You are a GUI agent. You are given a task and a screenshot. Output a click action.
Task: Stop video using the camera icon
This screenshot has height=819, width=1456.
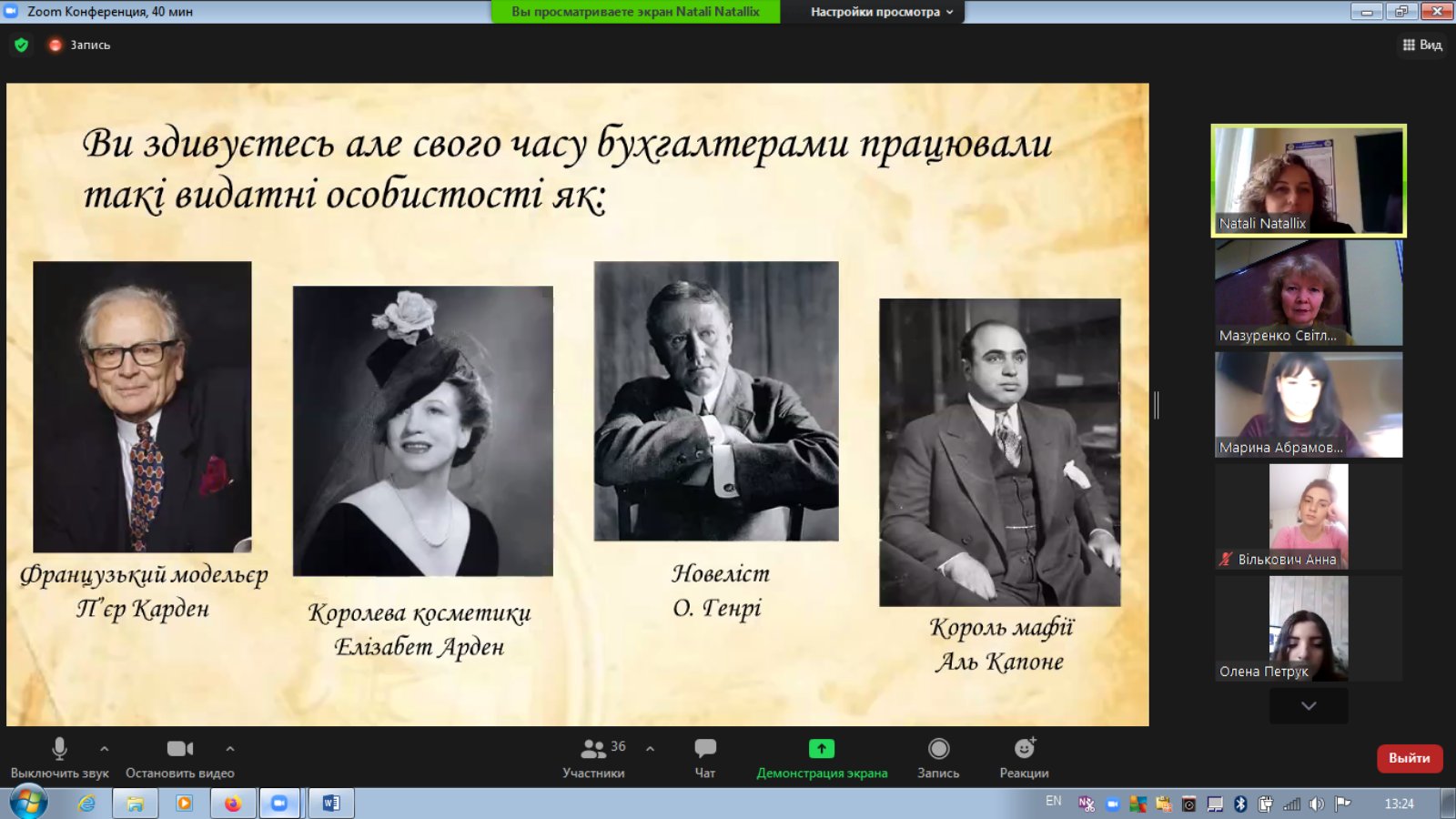[180, 749]
